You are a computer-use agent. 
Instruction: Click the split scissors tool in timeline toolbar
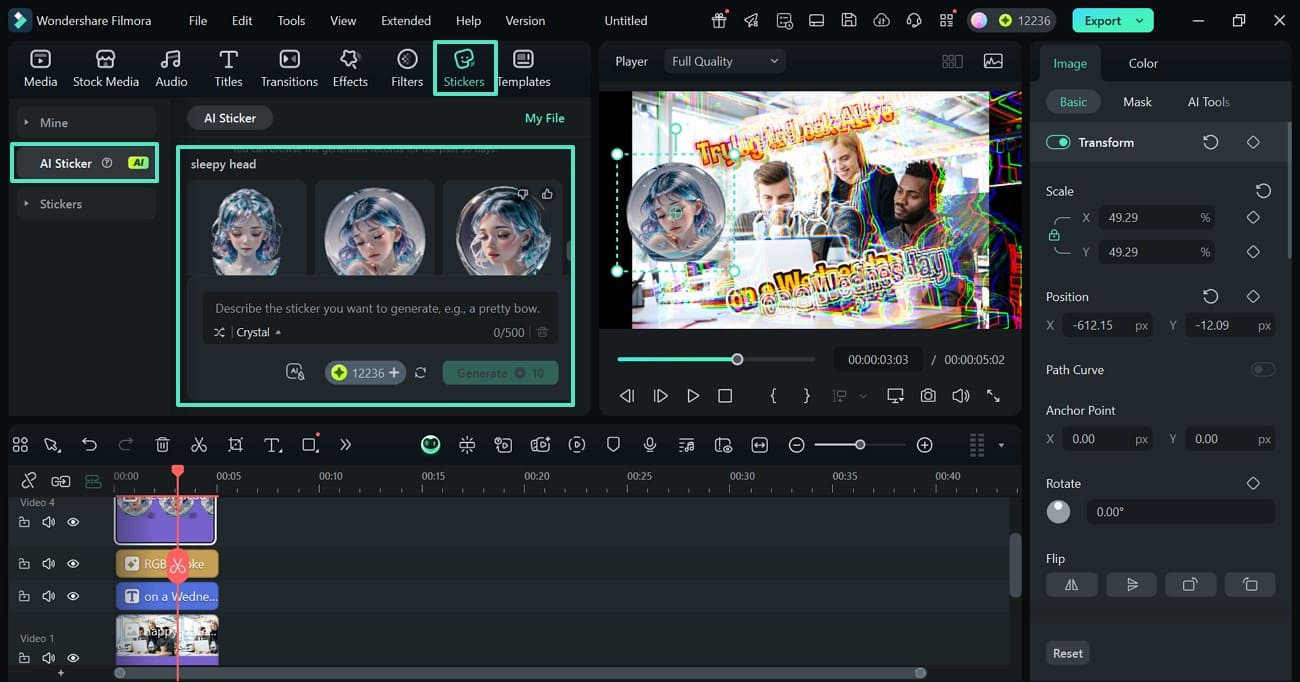[199, 445]
